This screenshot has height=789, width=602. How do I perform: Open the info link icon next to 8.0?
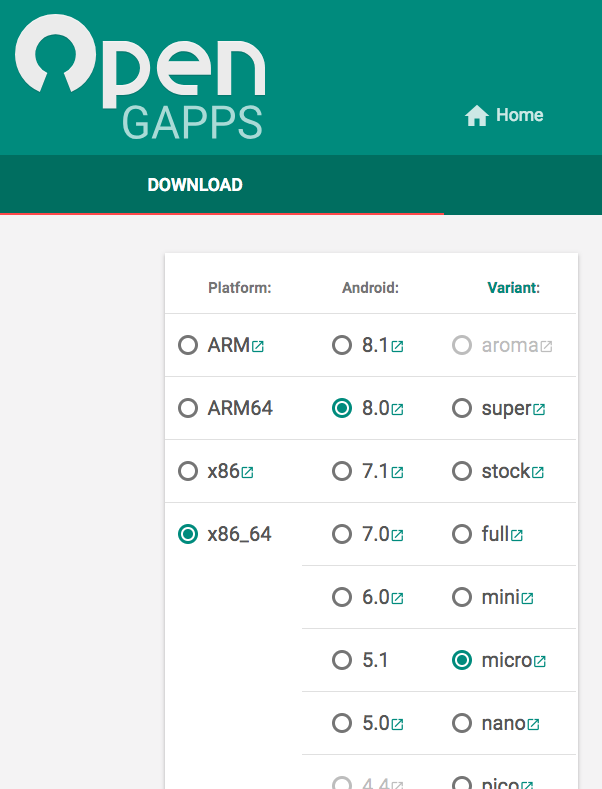[x=397, y=410]
